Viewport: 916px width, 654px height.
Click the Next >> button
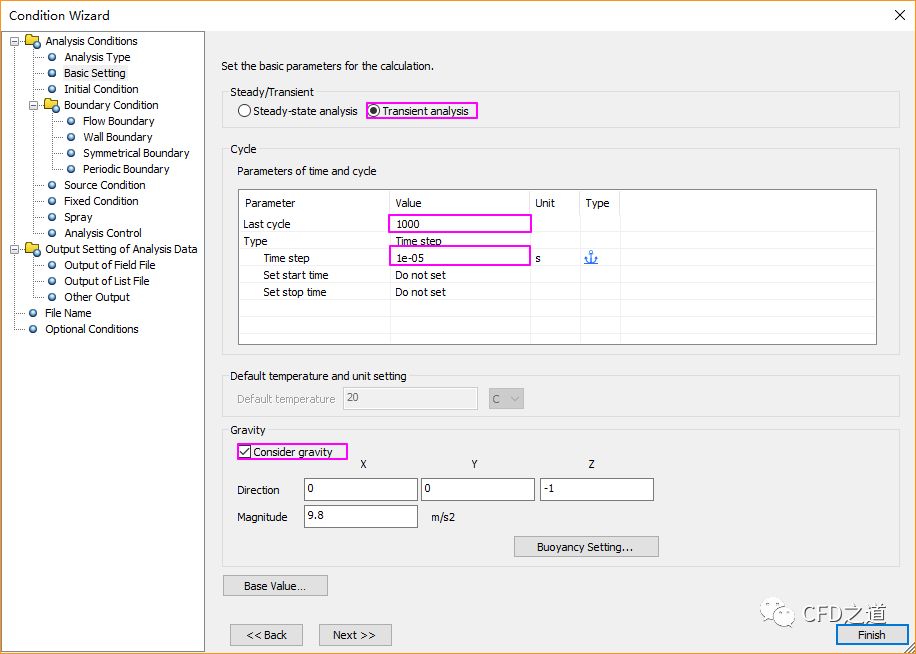[x=354, y=635]
